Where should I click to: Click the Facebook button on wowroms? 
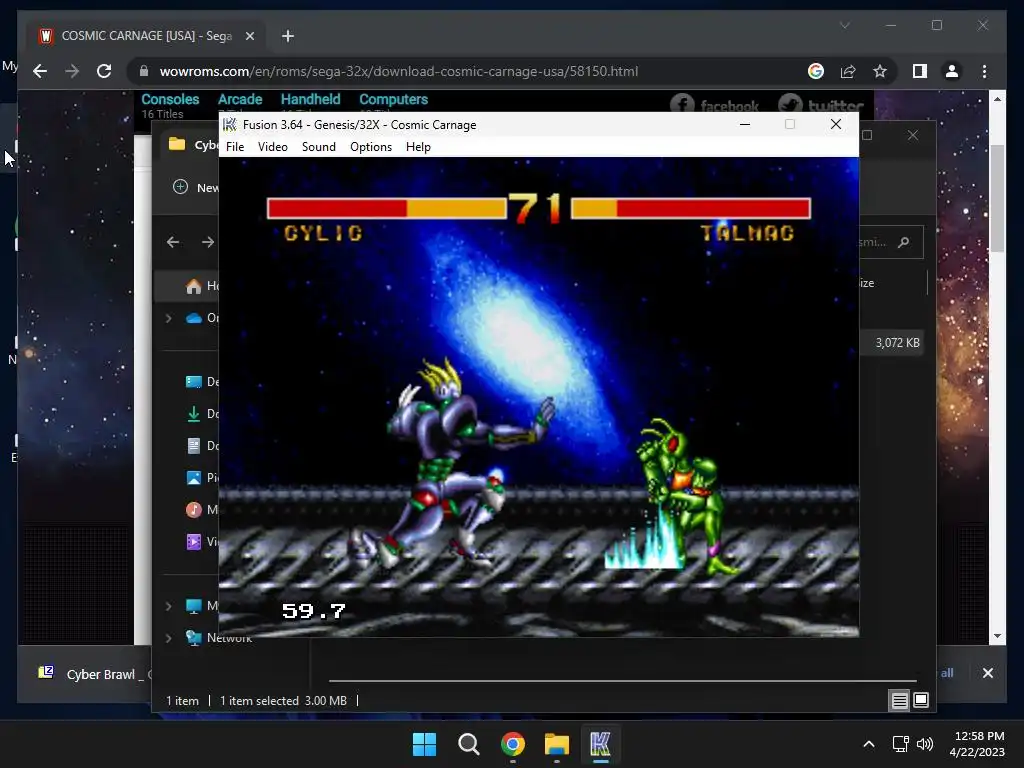point(714,104)
